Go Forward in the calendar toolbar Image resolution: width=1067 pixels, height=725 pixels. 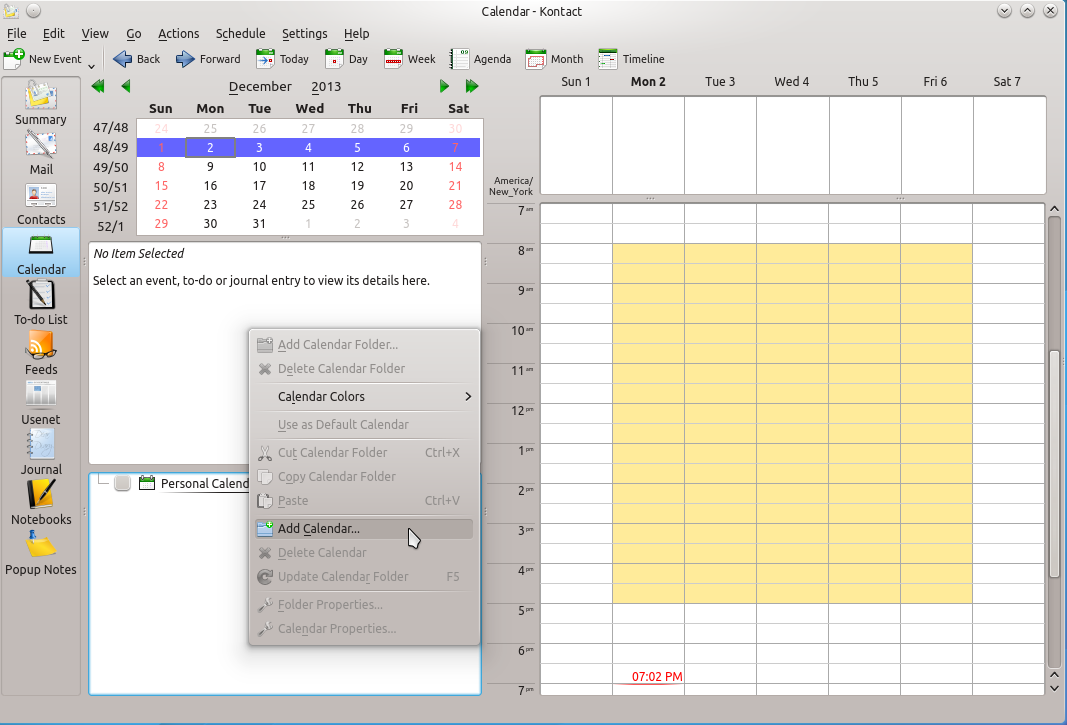click(208, 59)
